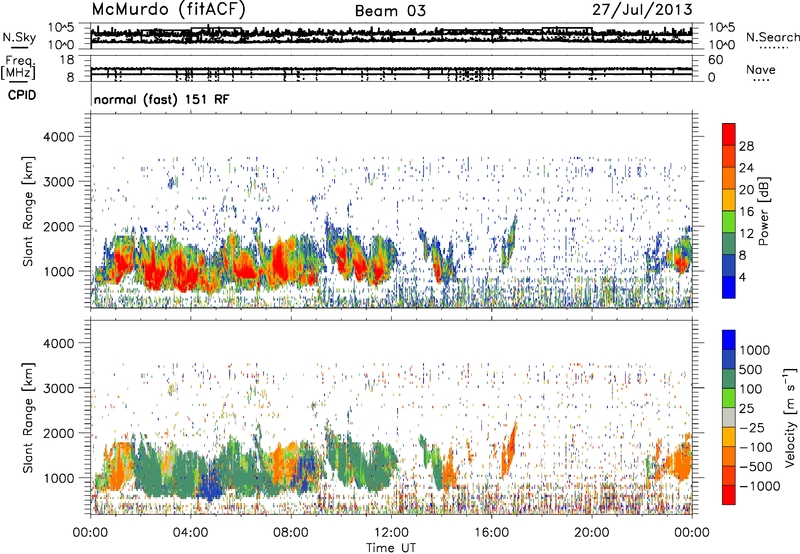Click the 'CPID' label
The height and width of the screenshot is (554, 800).
22,95
